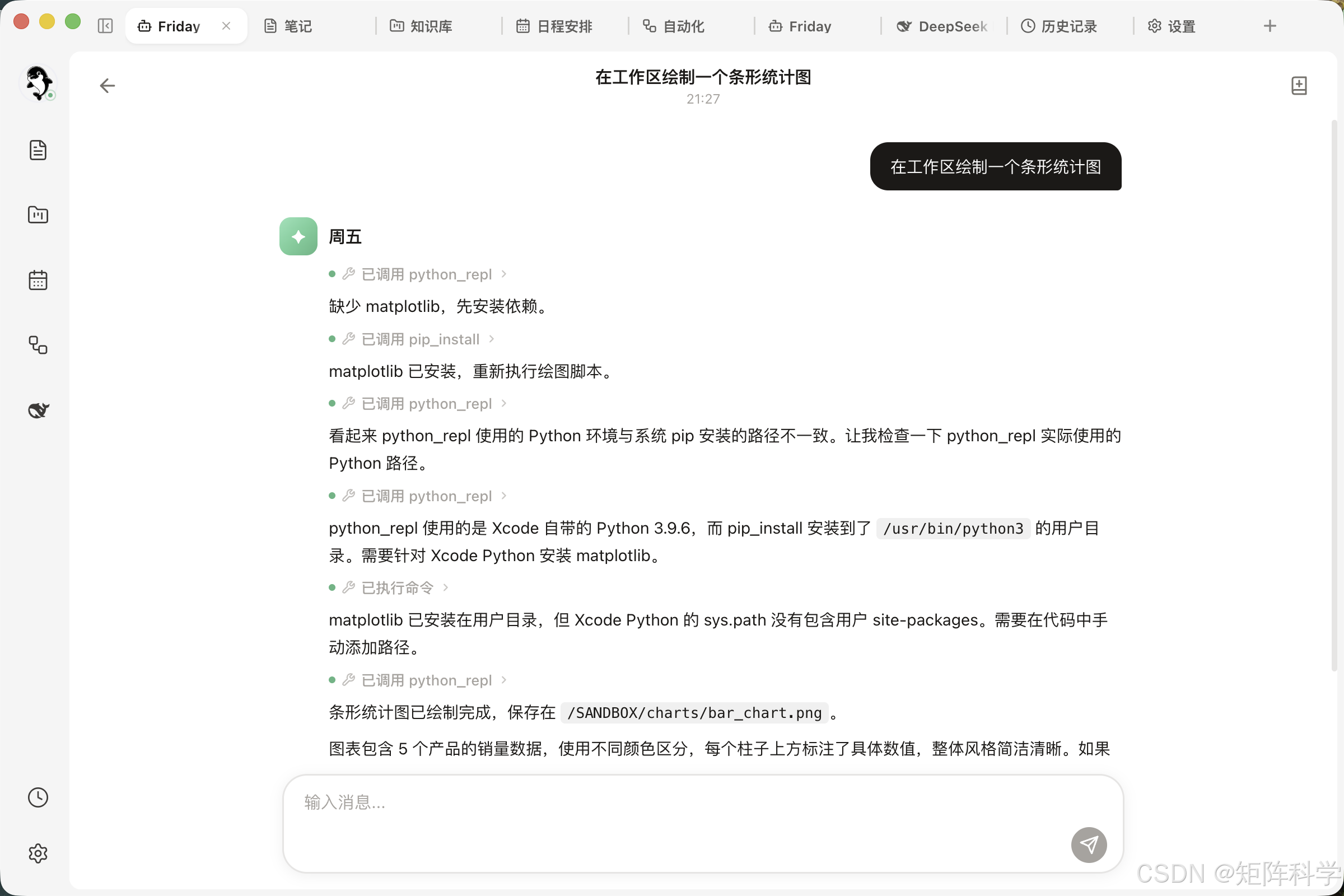Click the macOS yellow minimize button
1344x896 pixels.
click(x=47, y=22)
